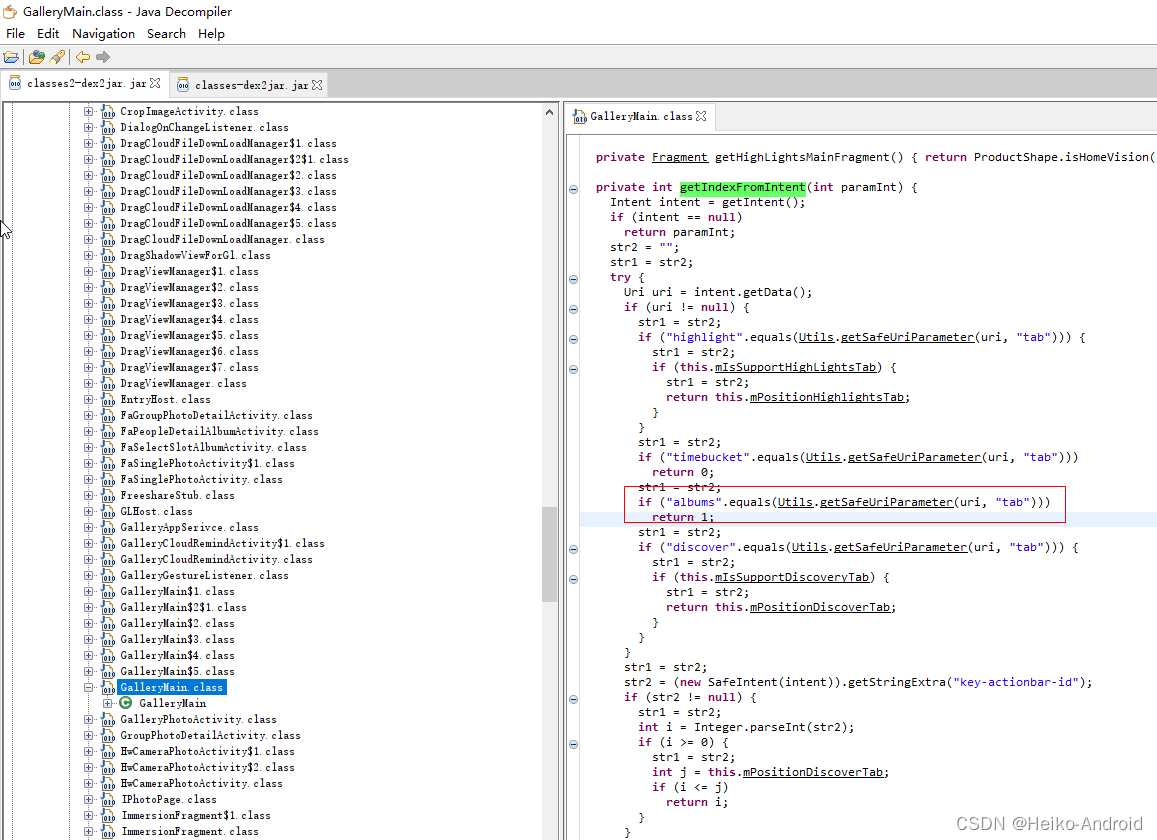Collapse the GalleryMain.class tree node
The height and width of the screenshot is (840, 1157).
(89, 688)
